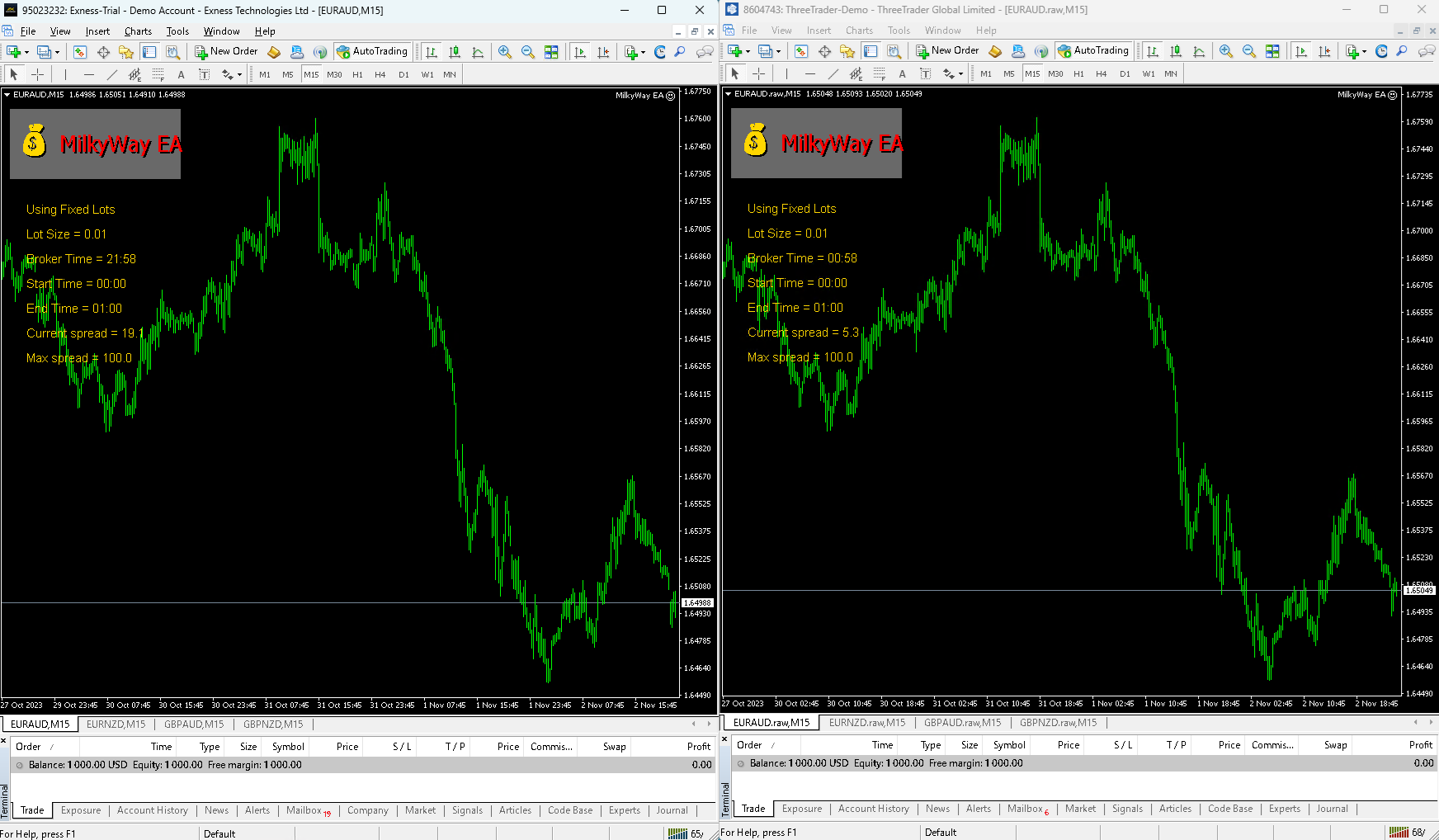Expand one-click trading triangle on EURAUD.raw chart
Image resolution: width=1439 pixels, height=840 pixels.
(x=728, y=94)
